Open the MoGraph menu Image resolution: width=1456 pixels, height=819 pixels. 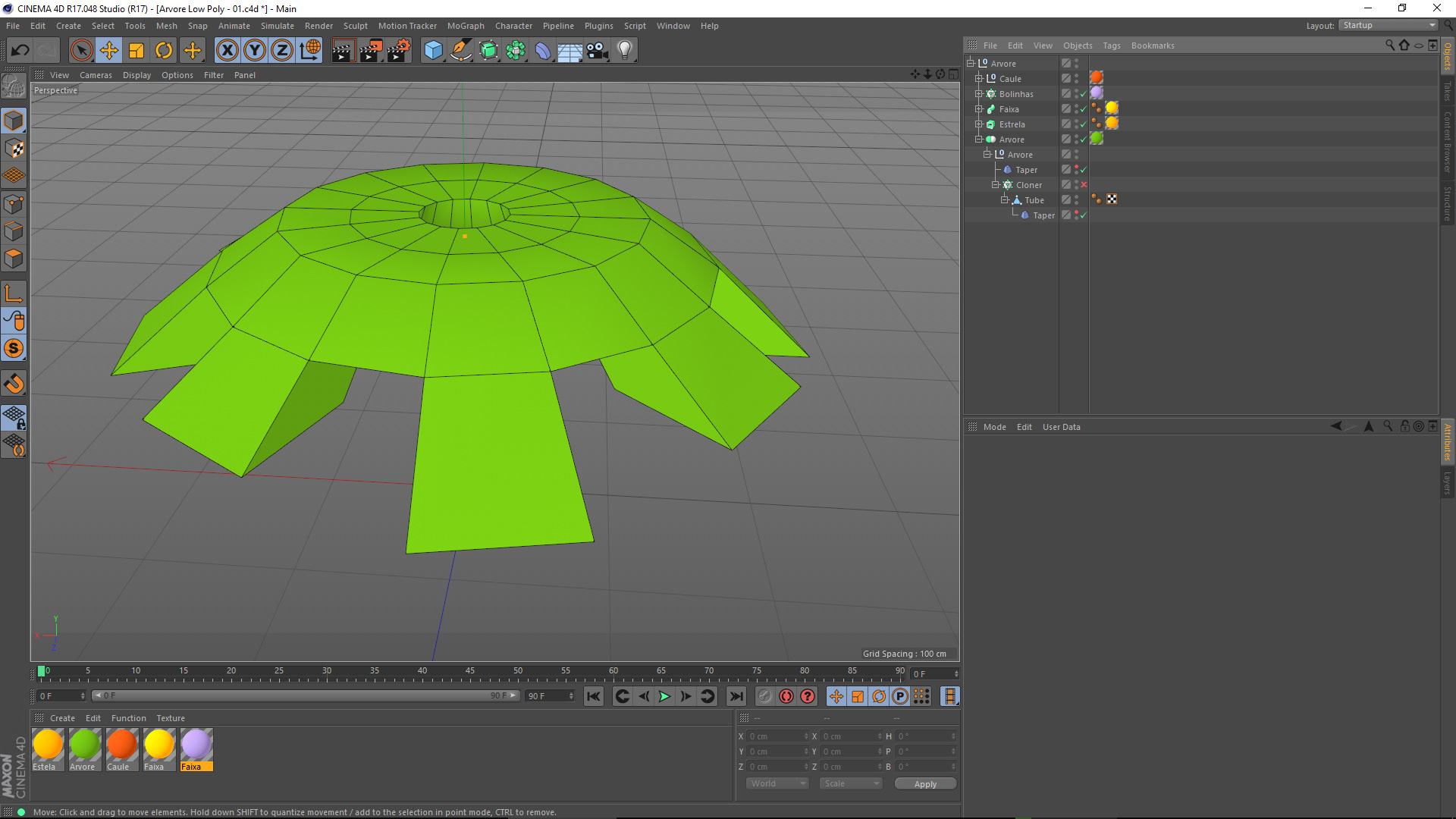(465, 26)
